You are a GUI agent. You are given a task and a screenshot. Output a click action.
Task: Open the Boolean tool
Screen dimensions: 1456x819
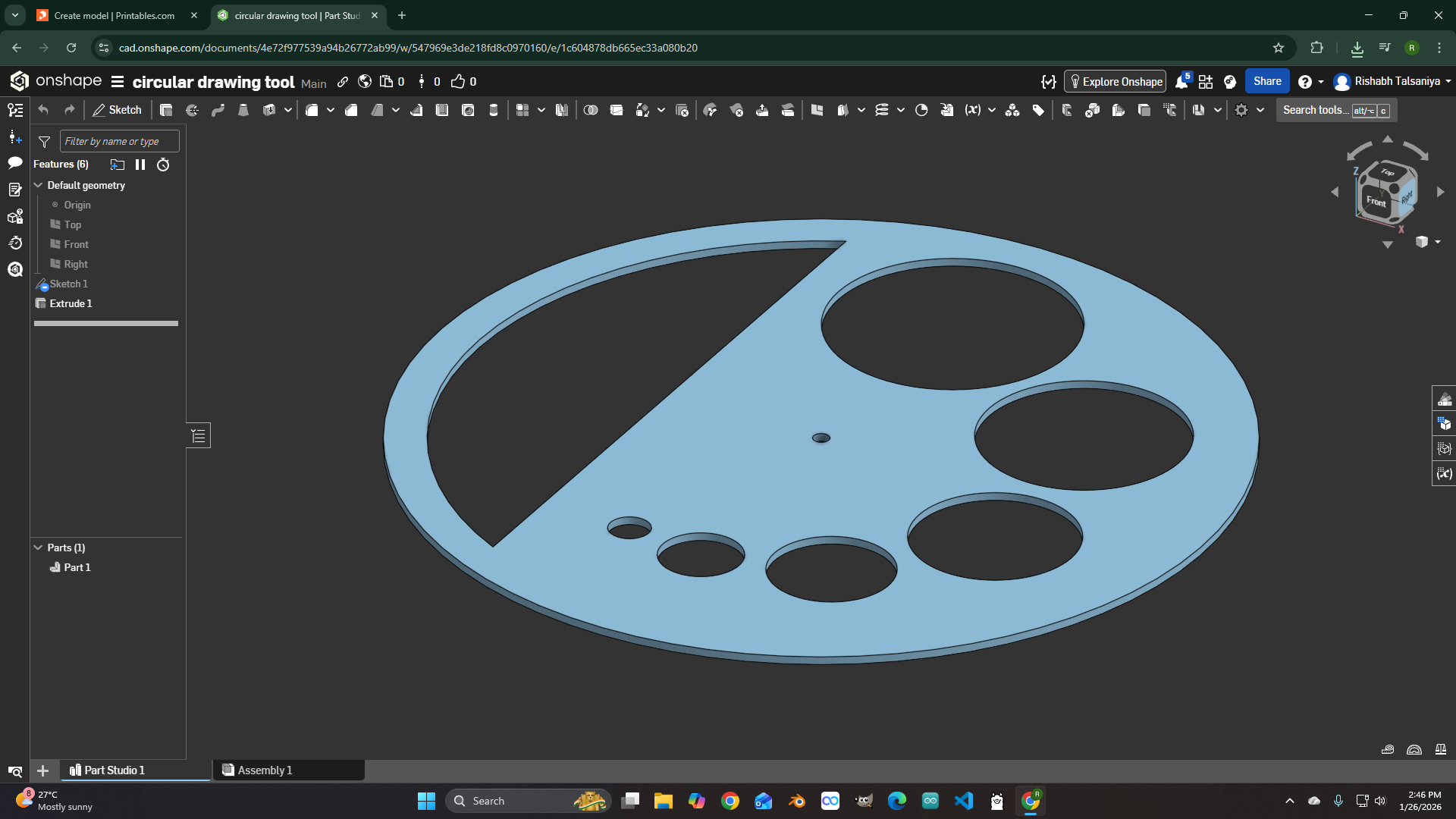click(x=591, y=110)
